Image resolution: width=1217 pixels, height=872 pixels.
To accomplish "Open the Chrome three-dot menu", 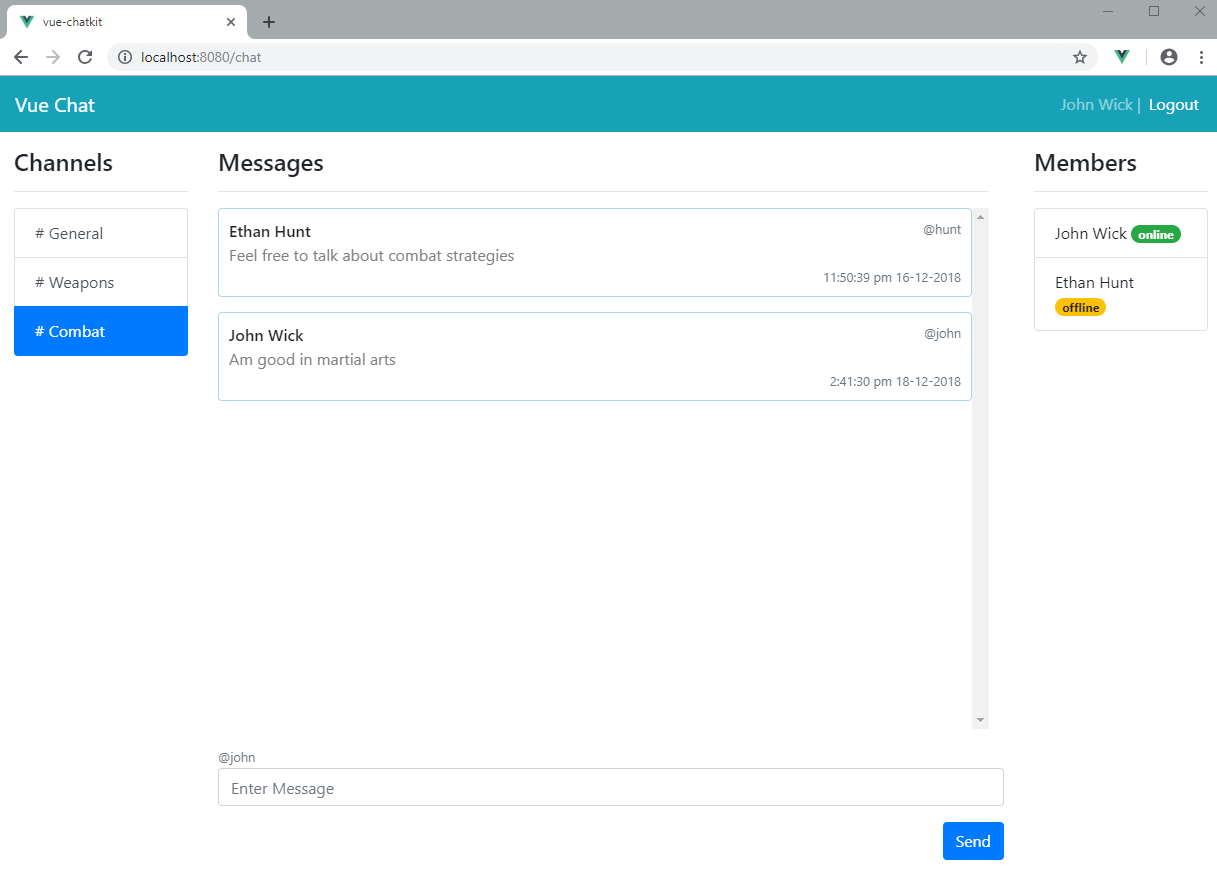I will (1201, 57).
